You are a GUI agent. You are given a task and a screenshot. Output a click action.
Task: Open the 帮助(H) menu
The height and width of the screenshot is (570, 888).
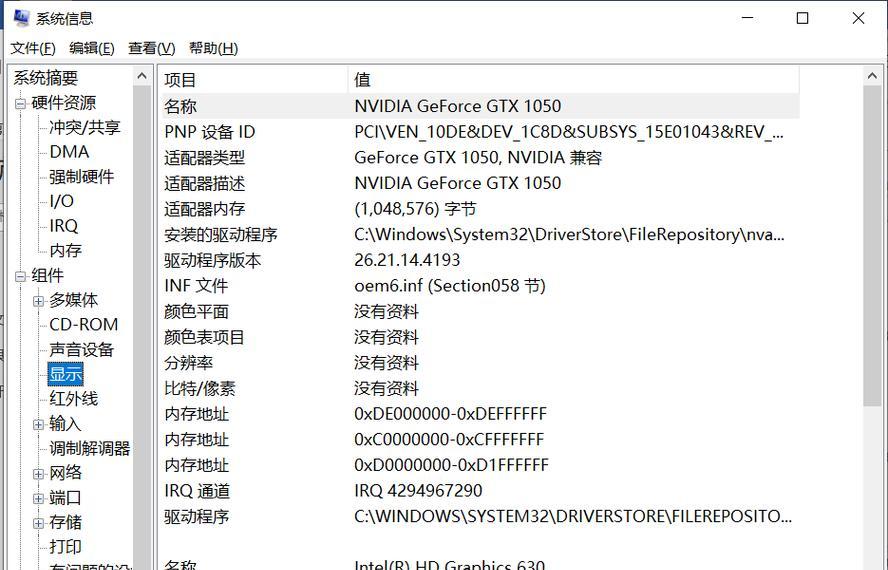point(213,48)
